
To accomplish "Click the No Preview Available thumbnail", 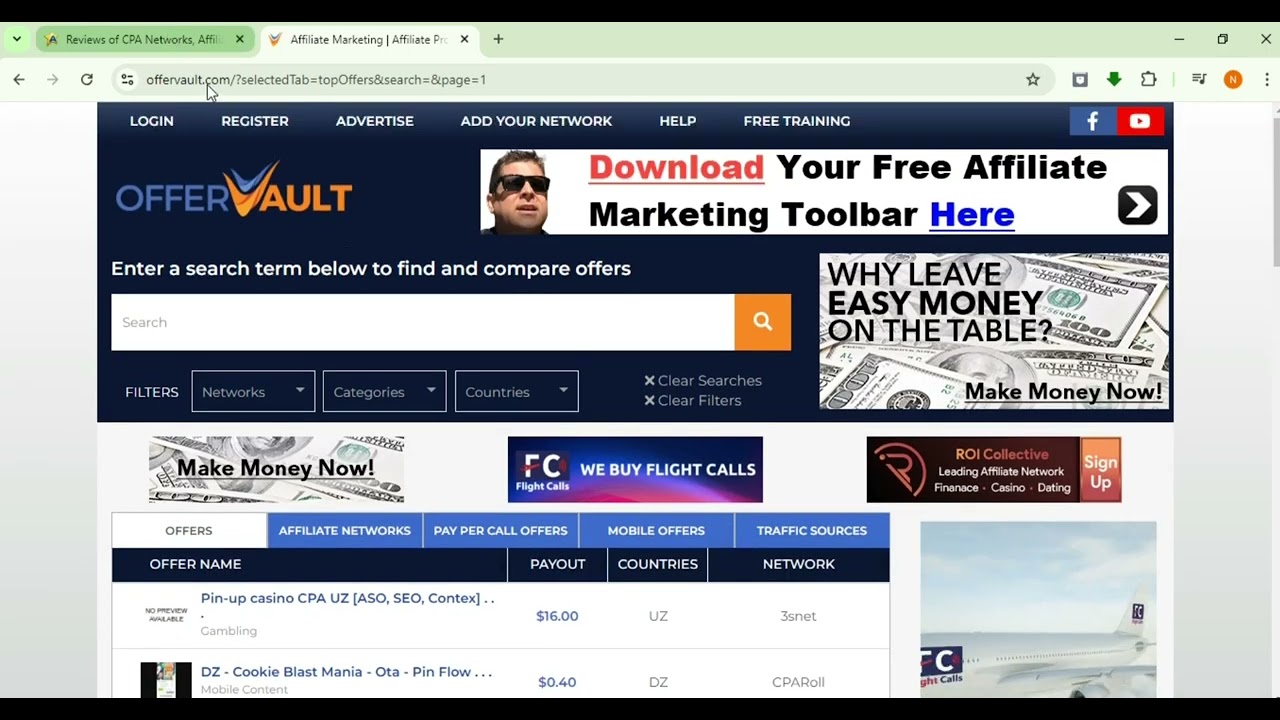I will click(x=166, y=615).
